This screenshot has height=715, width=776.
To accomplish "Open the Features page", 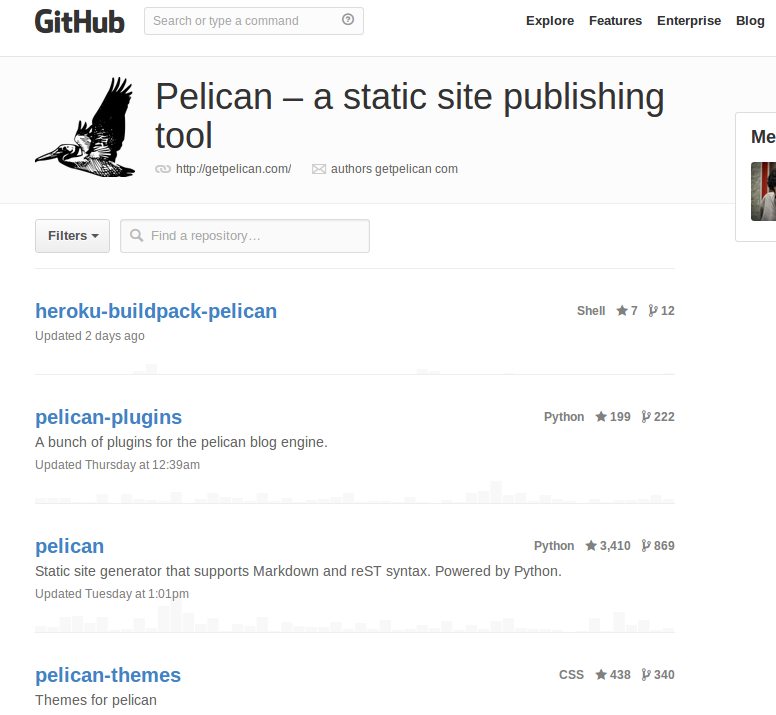I will coord(615,21).
